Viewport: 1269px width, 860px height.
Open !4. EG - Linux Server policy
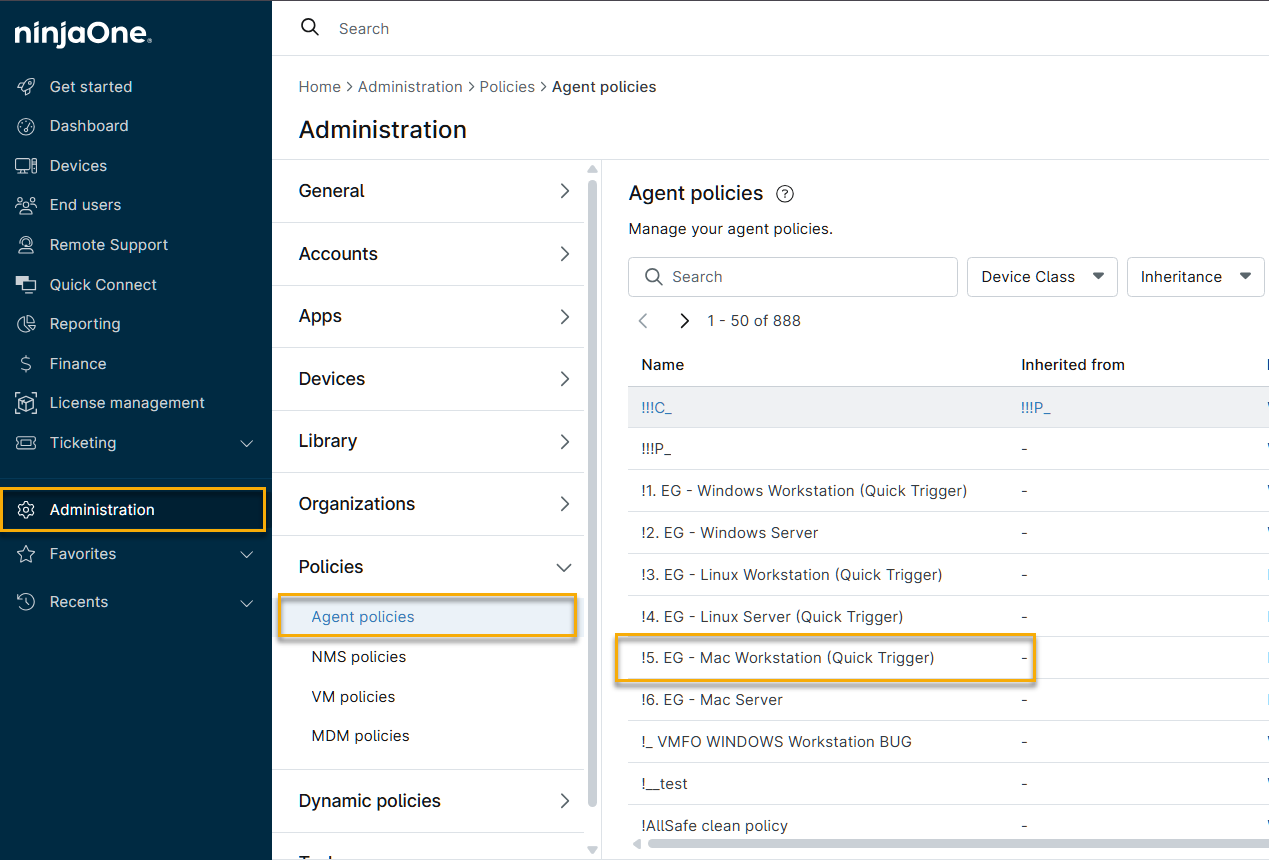coord(772,617)
